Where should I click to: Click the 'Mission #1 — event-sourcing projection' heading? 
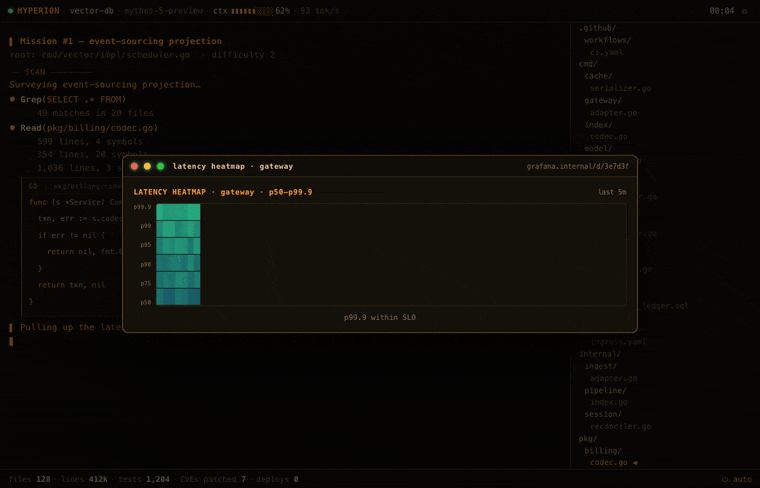(x=121, y=41)
